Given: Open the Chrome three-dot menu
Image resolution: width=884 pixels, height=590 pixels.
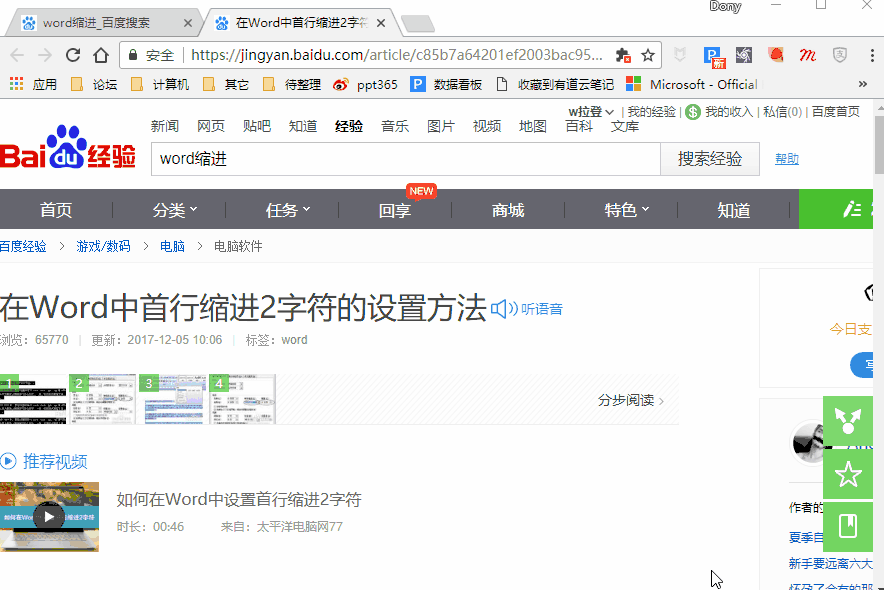Looking at the screenshot, I should pyautogui.click(x=872, y=55).
